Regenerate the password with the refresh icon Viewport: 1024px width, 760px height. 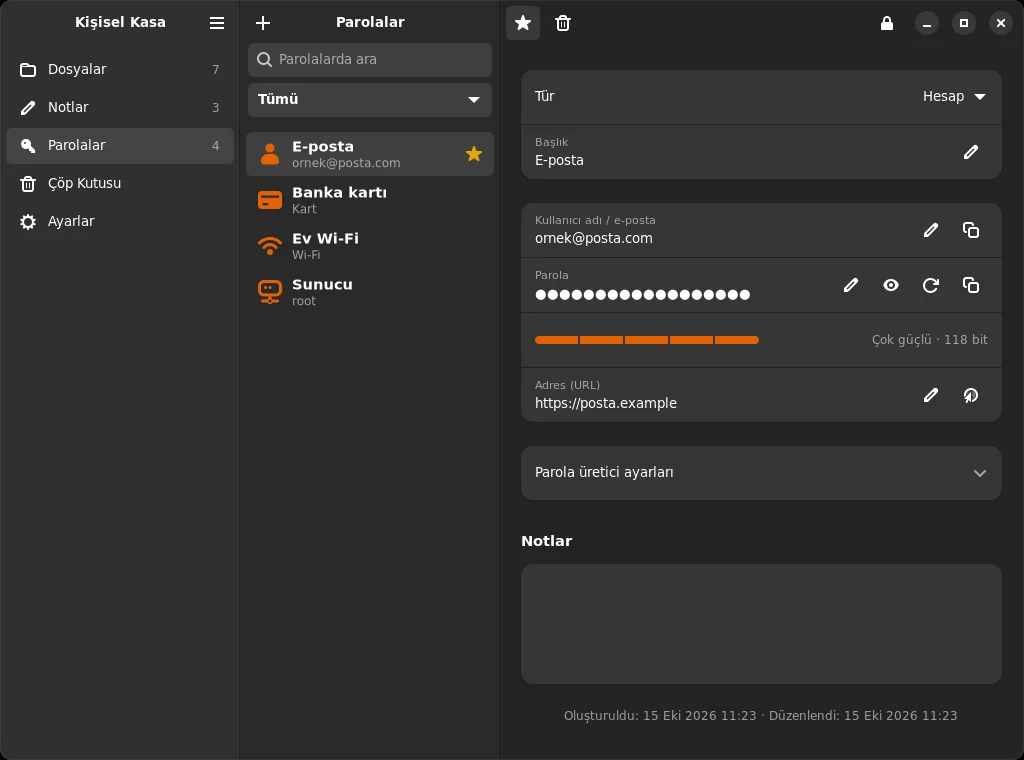pos(931,285)
